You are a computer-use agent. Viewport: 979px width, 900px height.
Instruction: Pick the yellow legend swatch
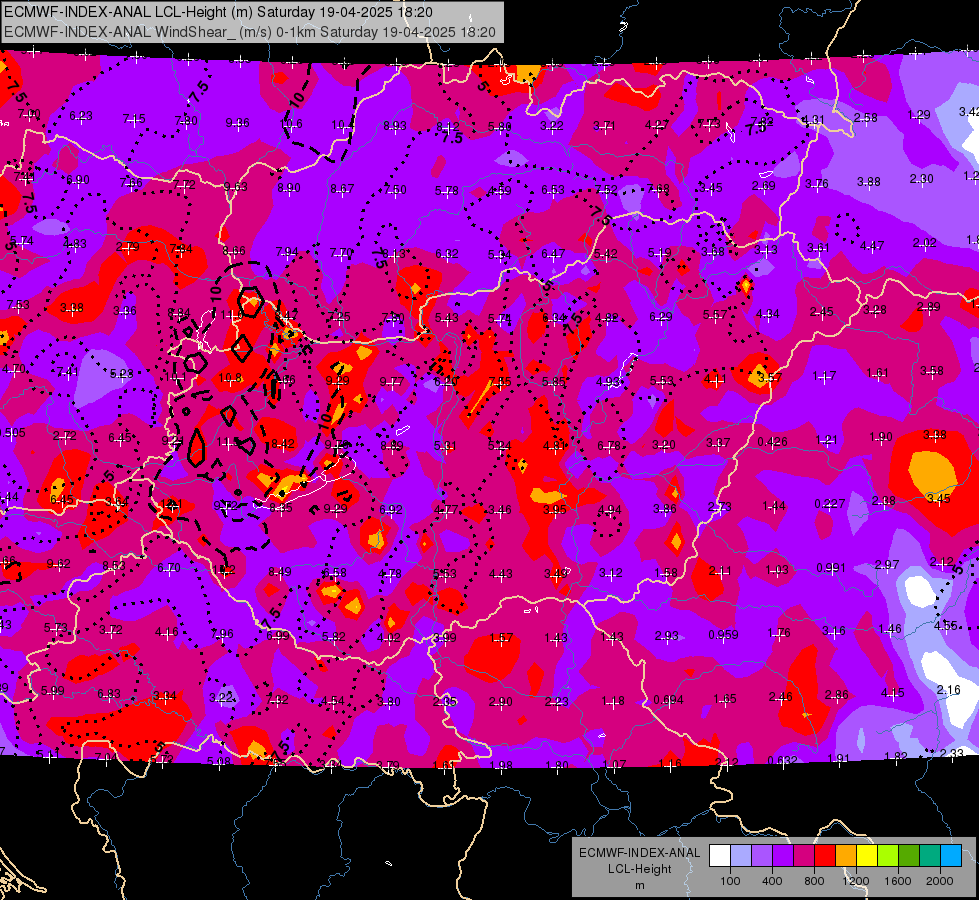point(867,856)
